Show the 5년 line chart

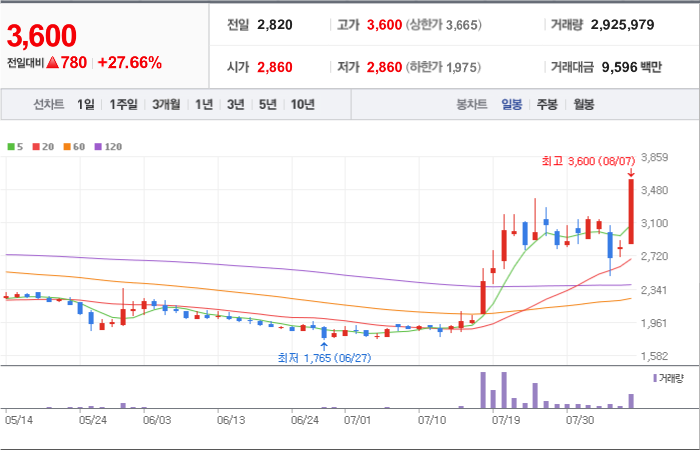pyautogui.click(x=267, y=104)
